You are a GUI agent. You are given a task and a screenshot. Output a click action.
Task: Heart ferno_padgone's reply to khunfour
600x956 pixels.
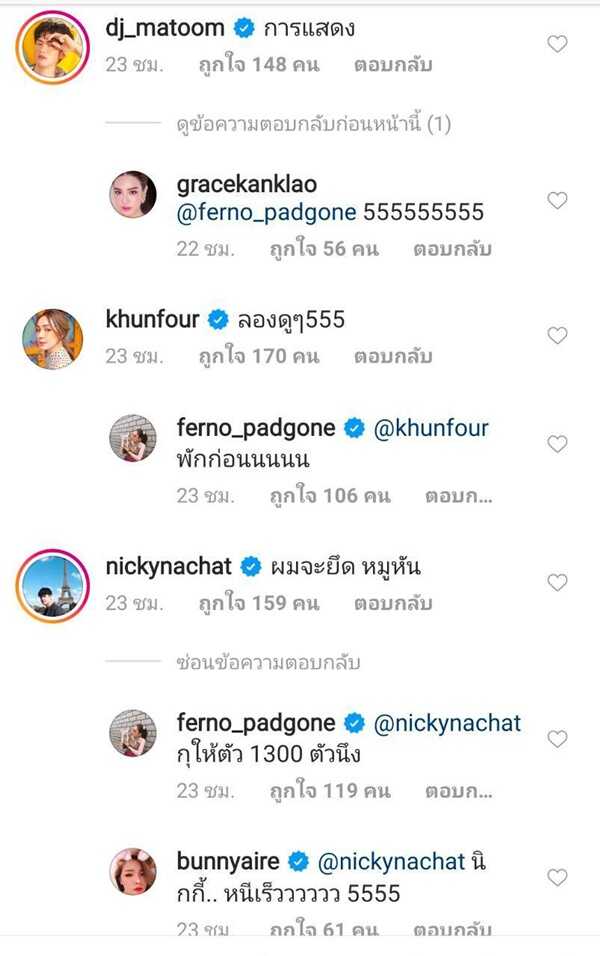(557, 444)
